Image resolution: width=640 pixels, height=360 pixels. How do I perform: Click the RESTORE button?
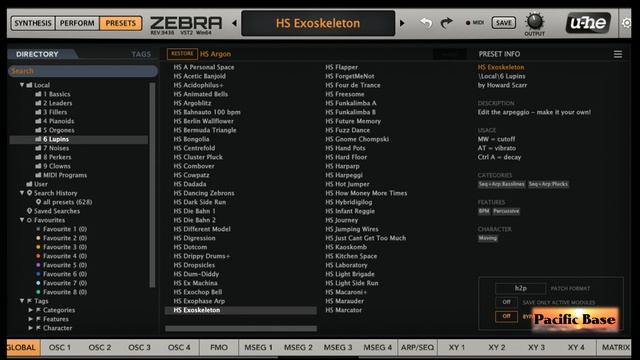[x=182, y=54]
